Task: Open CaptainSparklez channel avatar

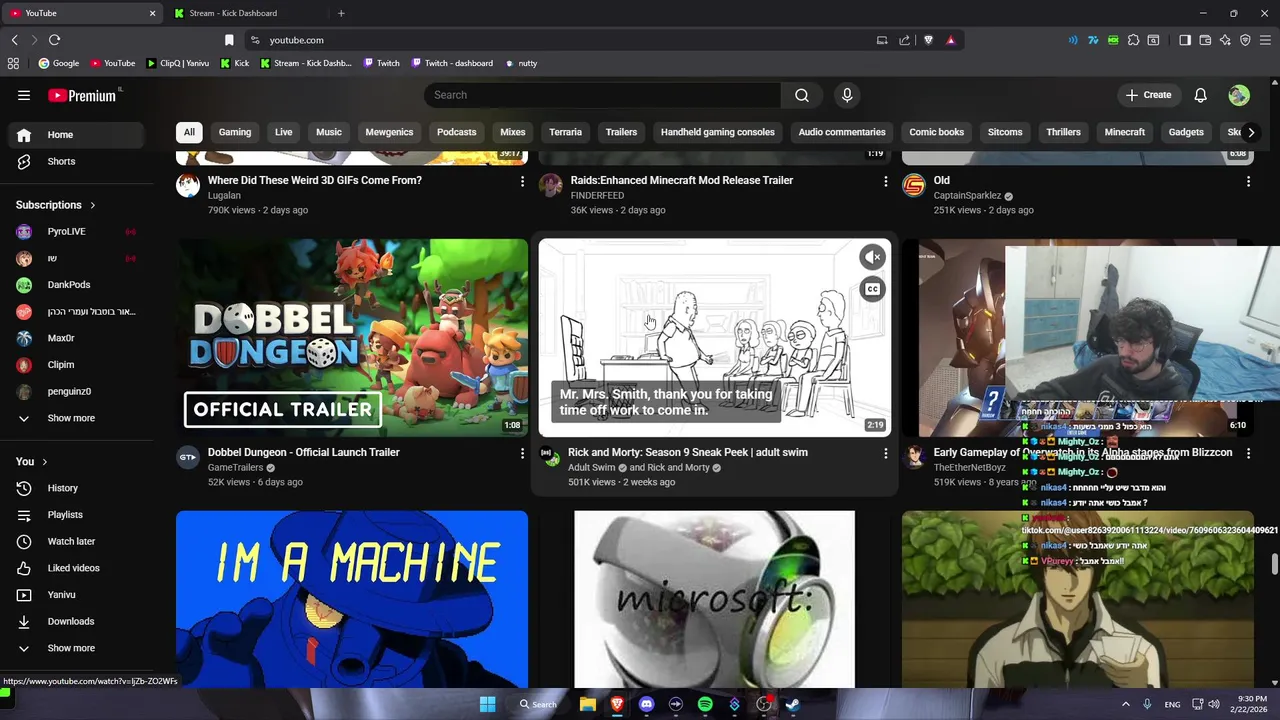Action: (x=914, y=186)
